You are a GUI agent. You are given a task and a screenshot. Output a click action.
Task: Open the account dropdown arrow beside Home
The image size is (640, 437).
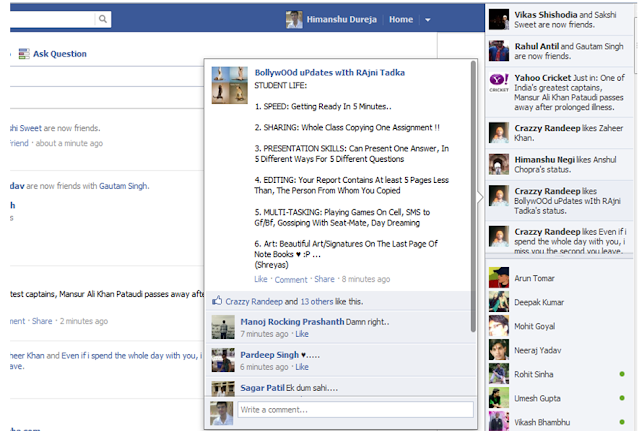coord(427,20)
